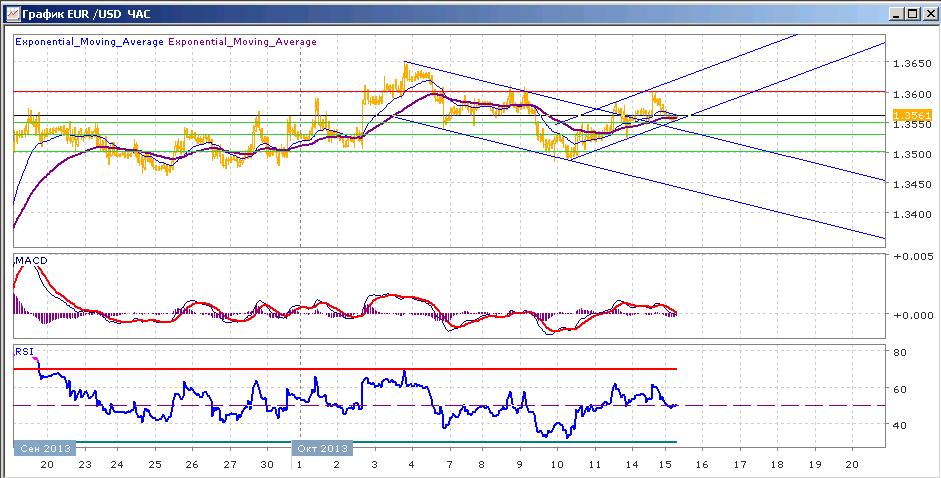
Task: Maximize the EUR/USD chart window
Action: pyautogui.click(x=912, y=13)
